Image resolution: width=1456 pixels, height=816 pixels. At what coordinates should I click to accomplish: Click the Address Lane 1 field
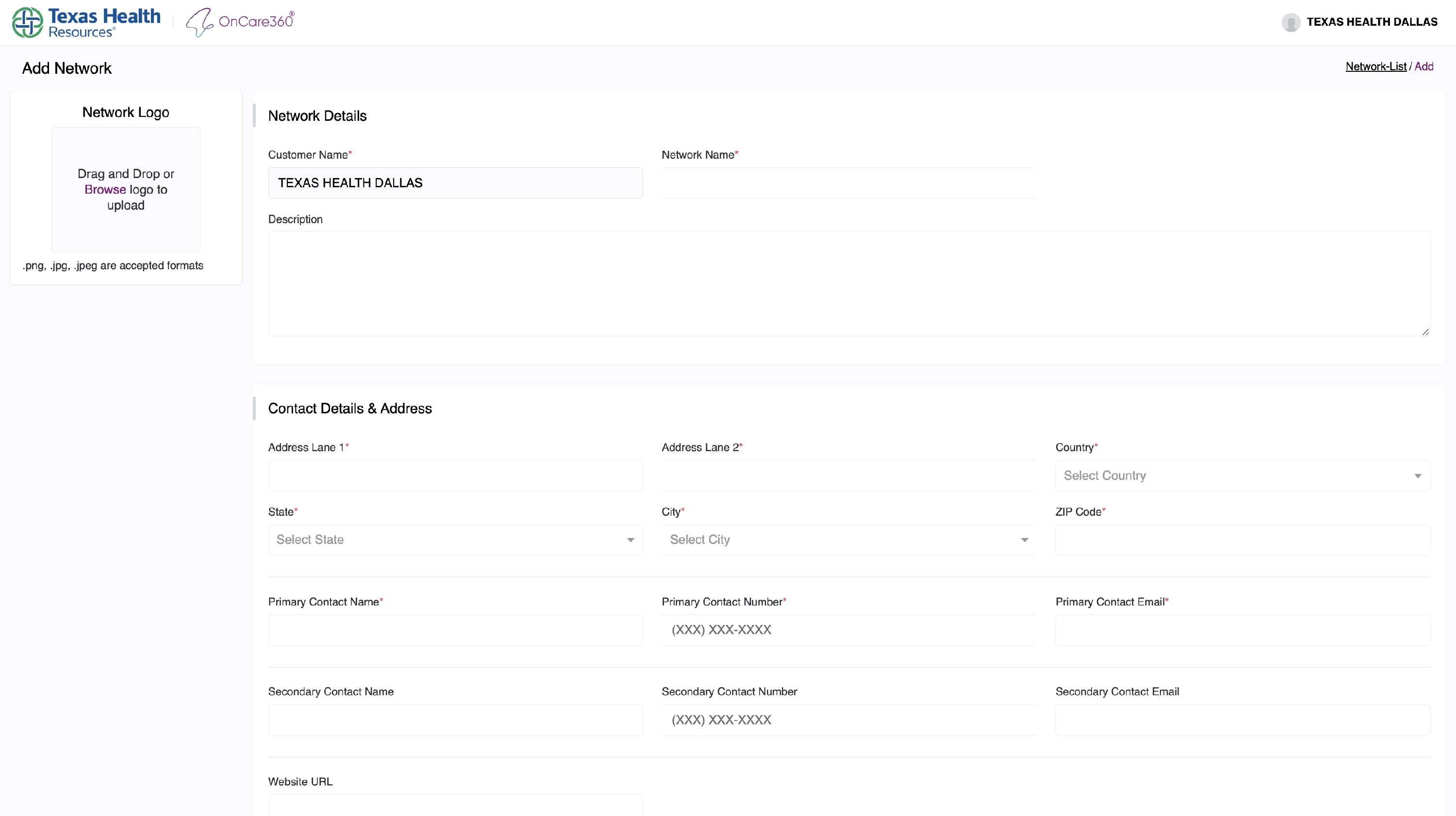(x=455, y=476)
